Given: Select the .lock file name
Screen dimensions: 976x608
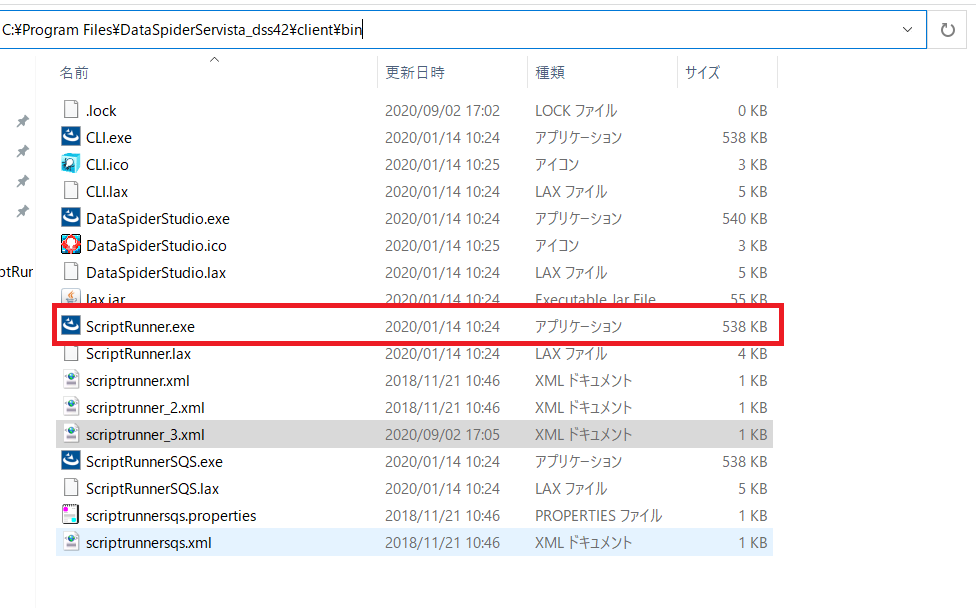Looking at the screenshot, I should point(101,110).
